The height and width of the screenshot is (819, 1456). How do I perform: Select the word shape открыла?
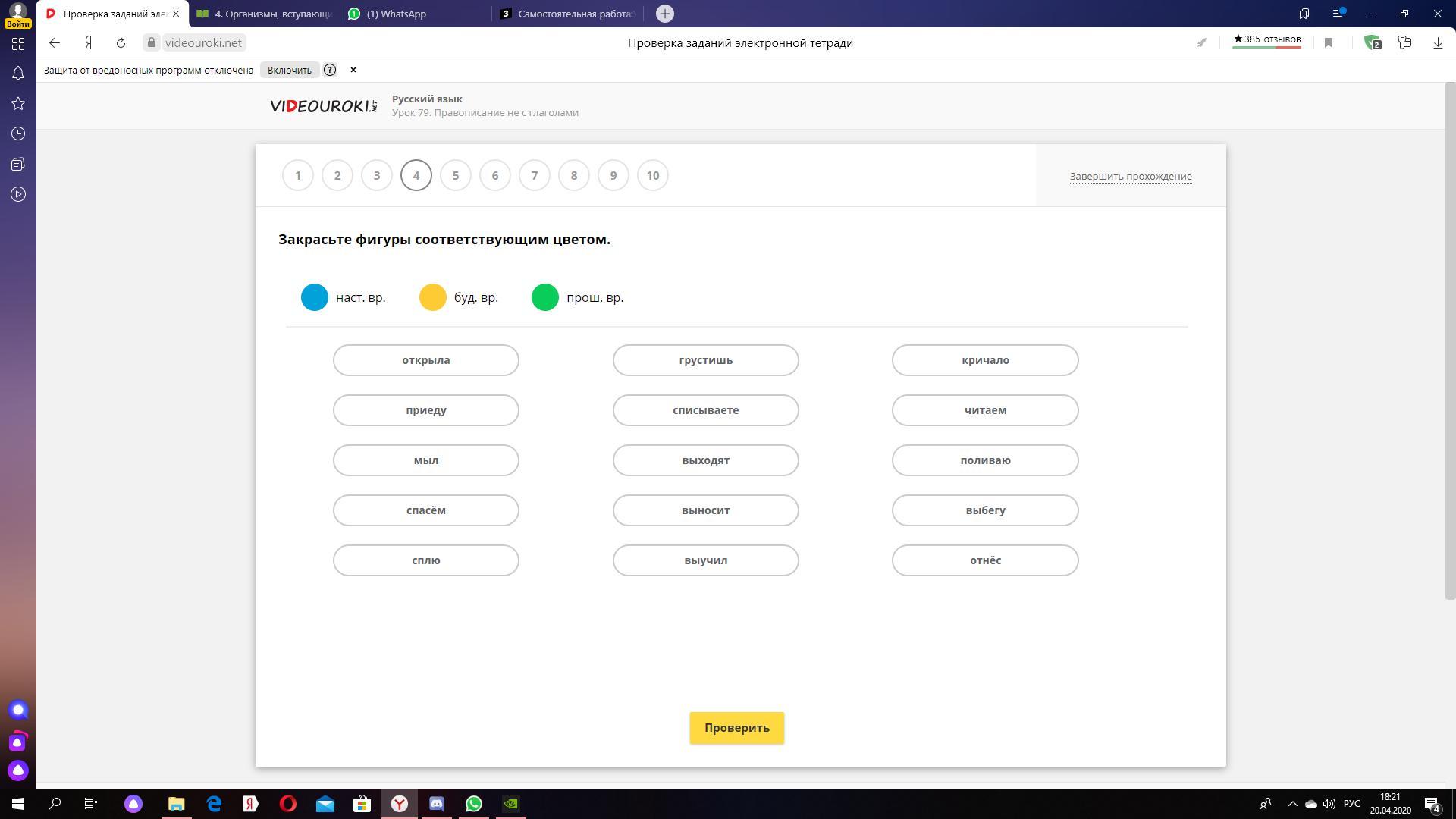(x=426, y=360)
